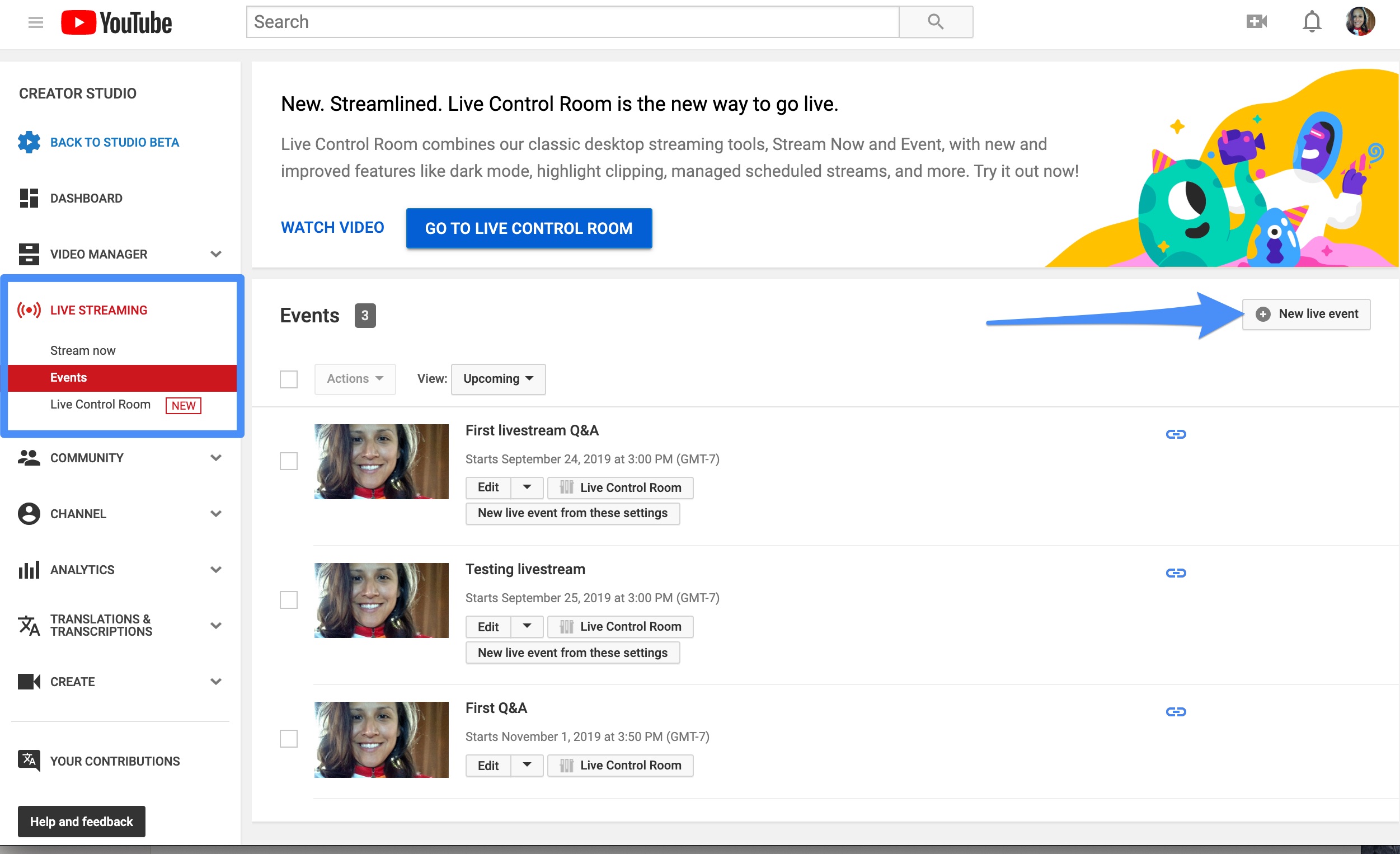Image resolution: width=1400 pixels, height=854 pixels.
Task: Open the create video camera icon
Action: (1256, 22)
